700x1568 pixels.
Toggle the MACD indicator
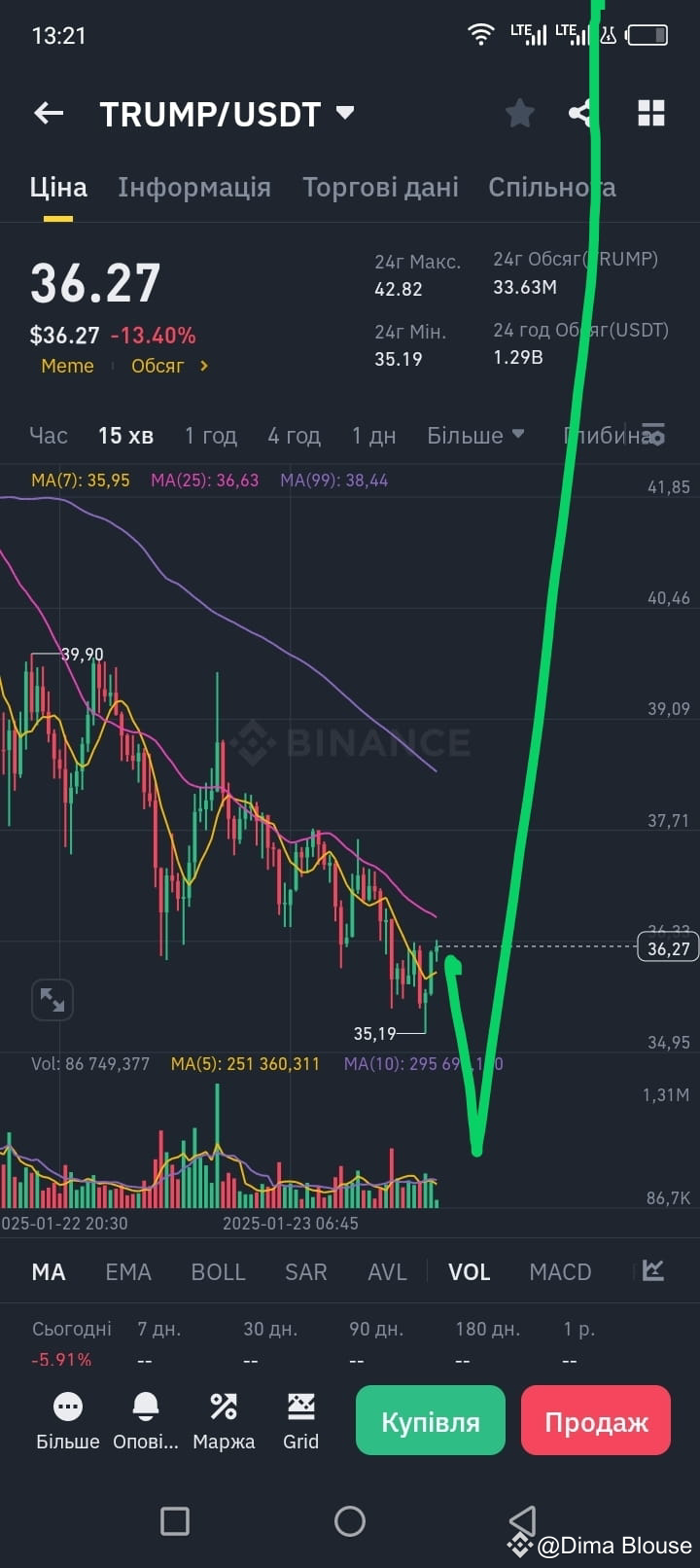coord(560,1271)
